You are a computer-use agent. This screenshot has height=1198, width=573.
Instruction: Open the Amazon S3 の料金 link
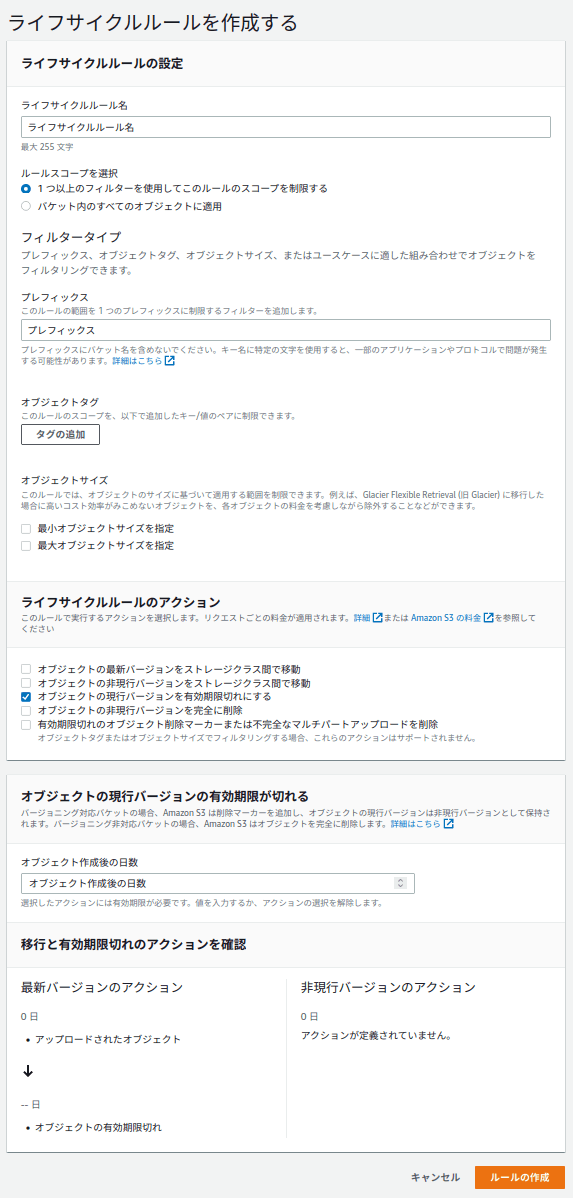pos(452,617)
